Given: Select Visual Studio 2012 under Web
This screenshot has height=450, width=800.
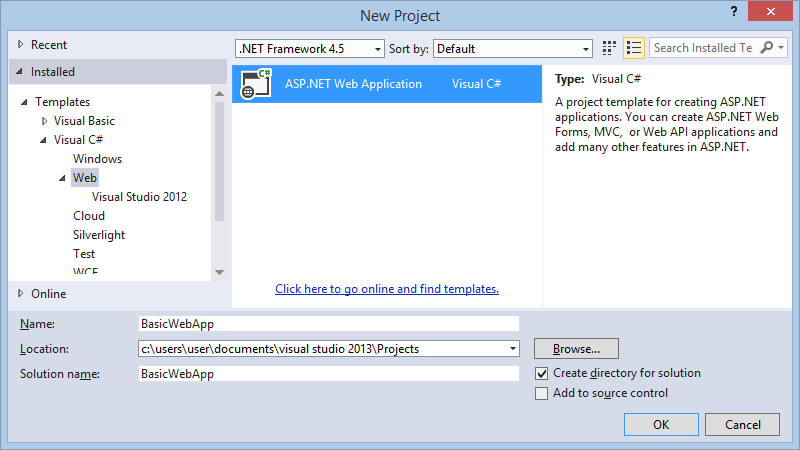Looking at the screenshot, I should (139, 197).
